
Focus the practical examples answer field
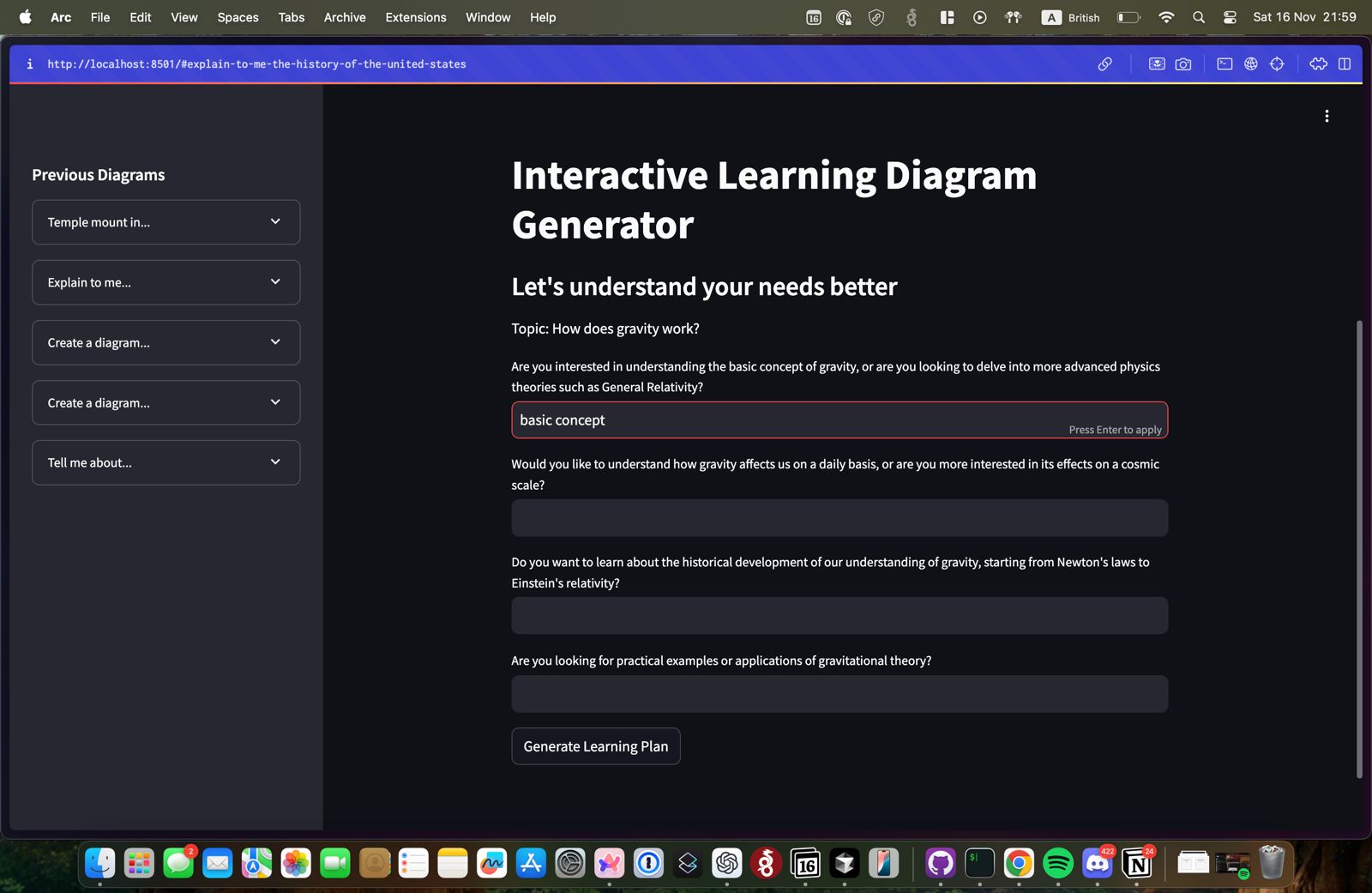pos(839,694)
